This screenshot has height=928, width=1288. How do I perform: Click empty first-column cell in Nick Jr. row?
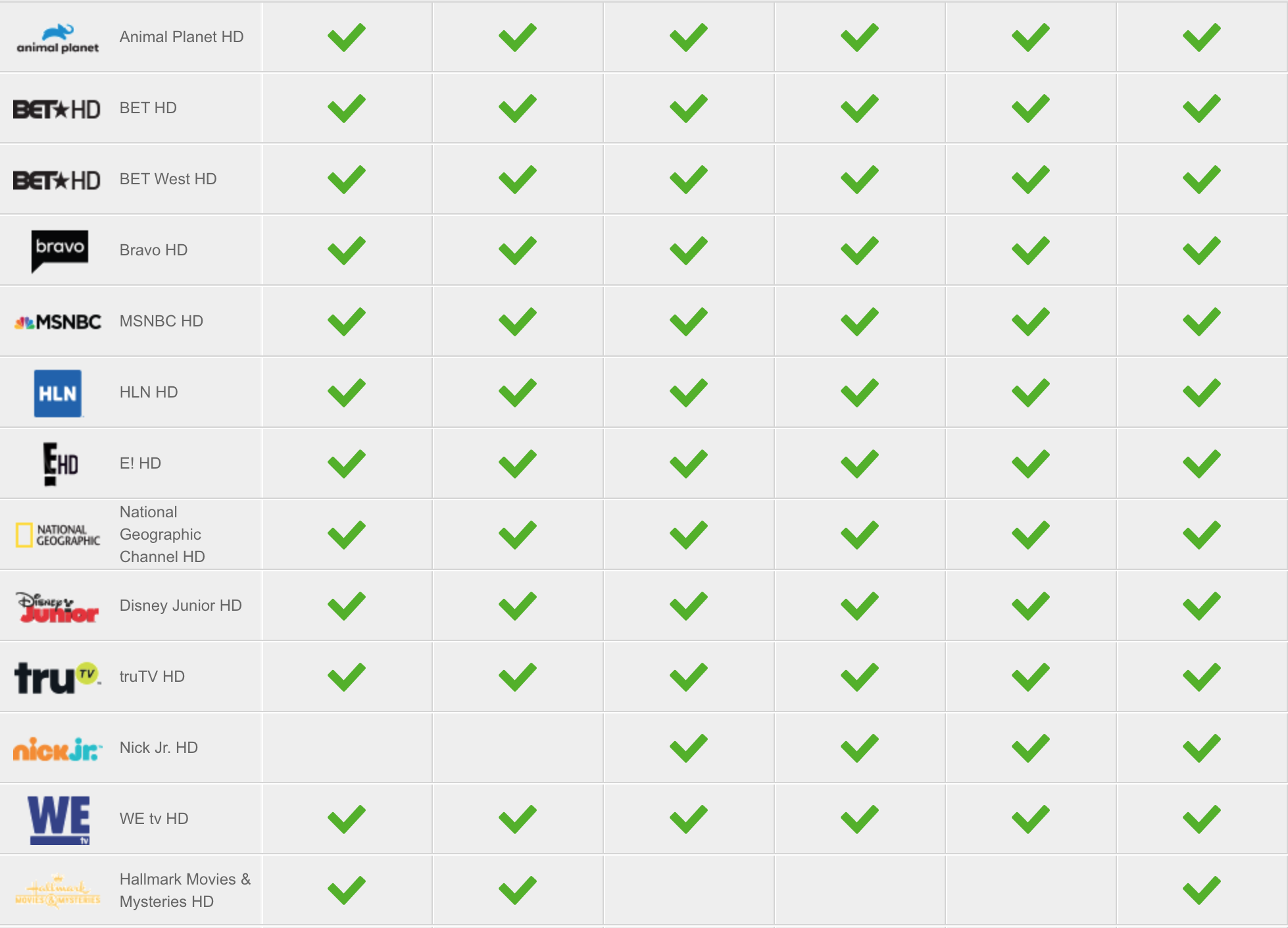coord(347,748)
